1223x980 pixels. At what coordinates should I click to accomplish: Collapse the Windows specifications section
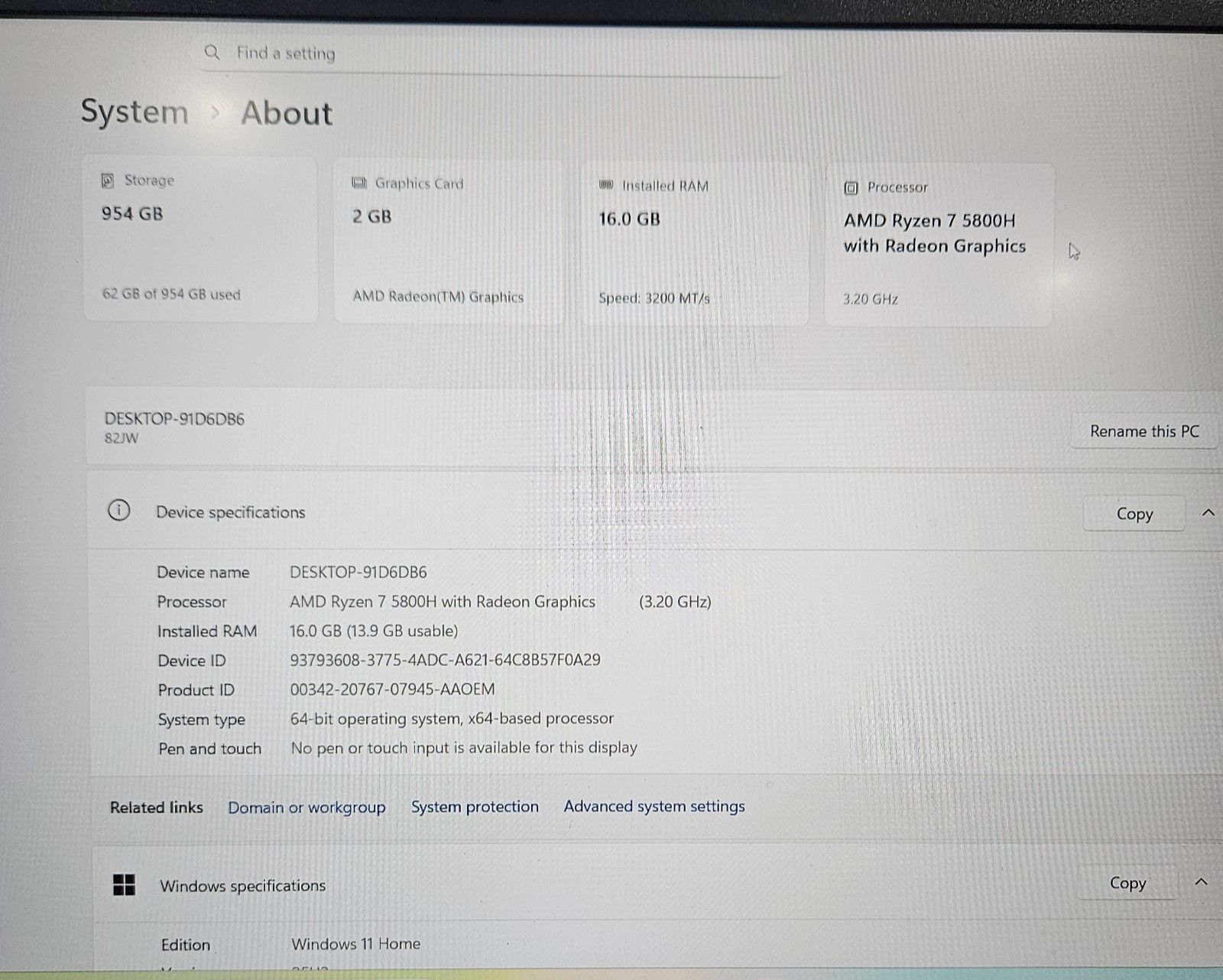pyautogui.click(x=1201, y=882)
